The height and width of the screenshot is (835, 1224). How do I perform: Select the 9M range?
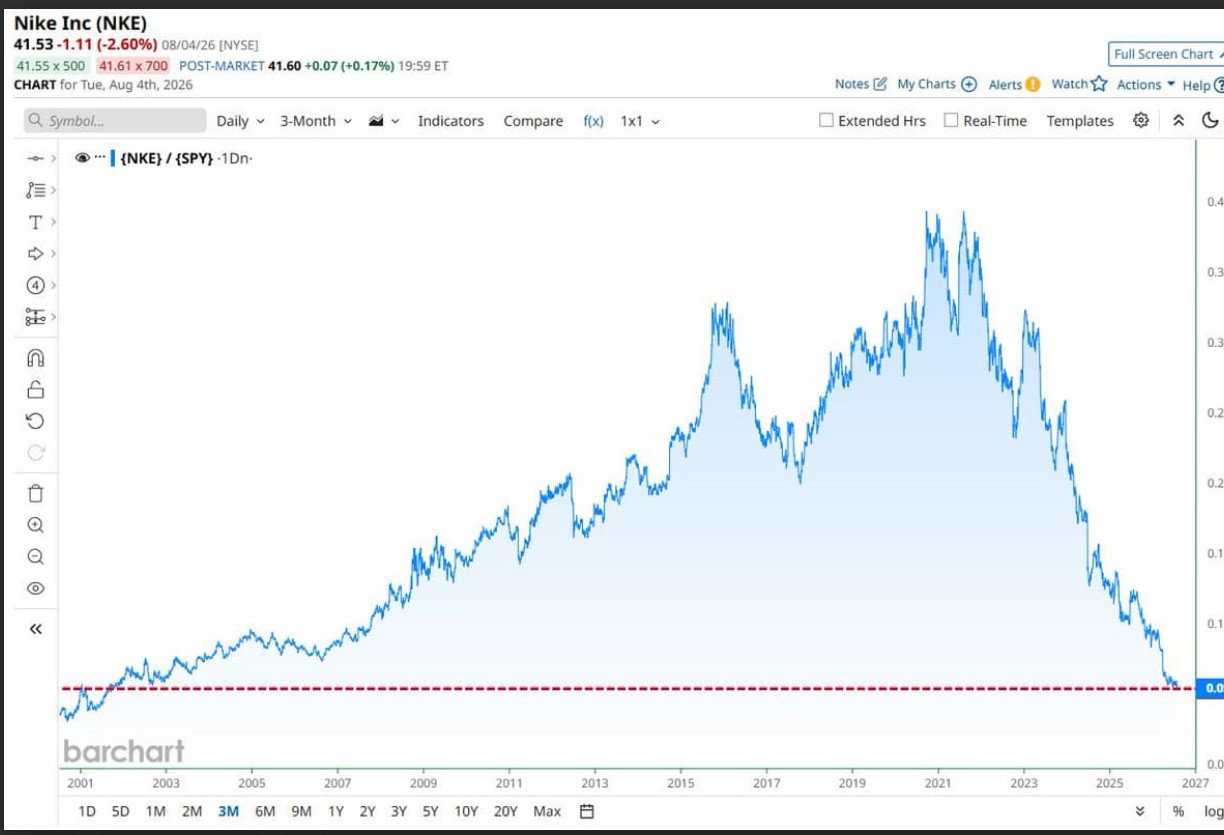(301, 811)
